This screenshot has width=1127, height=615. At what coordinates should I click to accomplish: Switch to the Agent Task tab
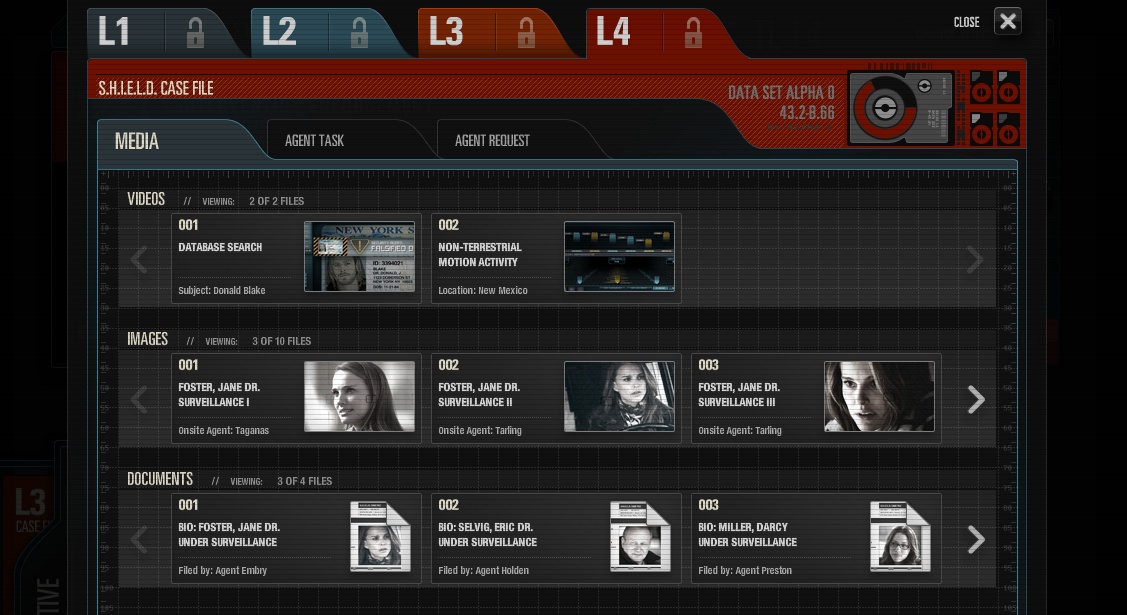pos(314,141)
